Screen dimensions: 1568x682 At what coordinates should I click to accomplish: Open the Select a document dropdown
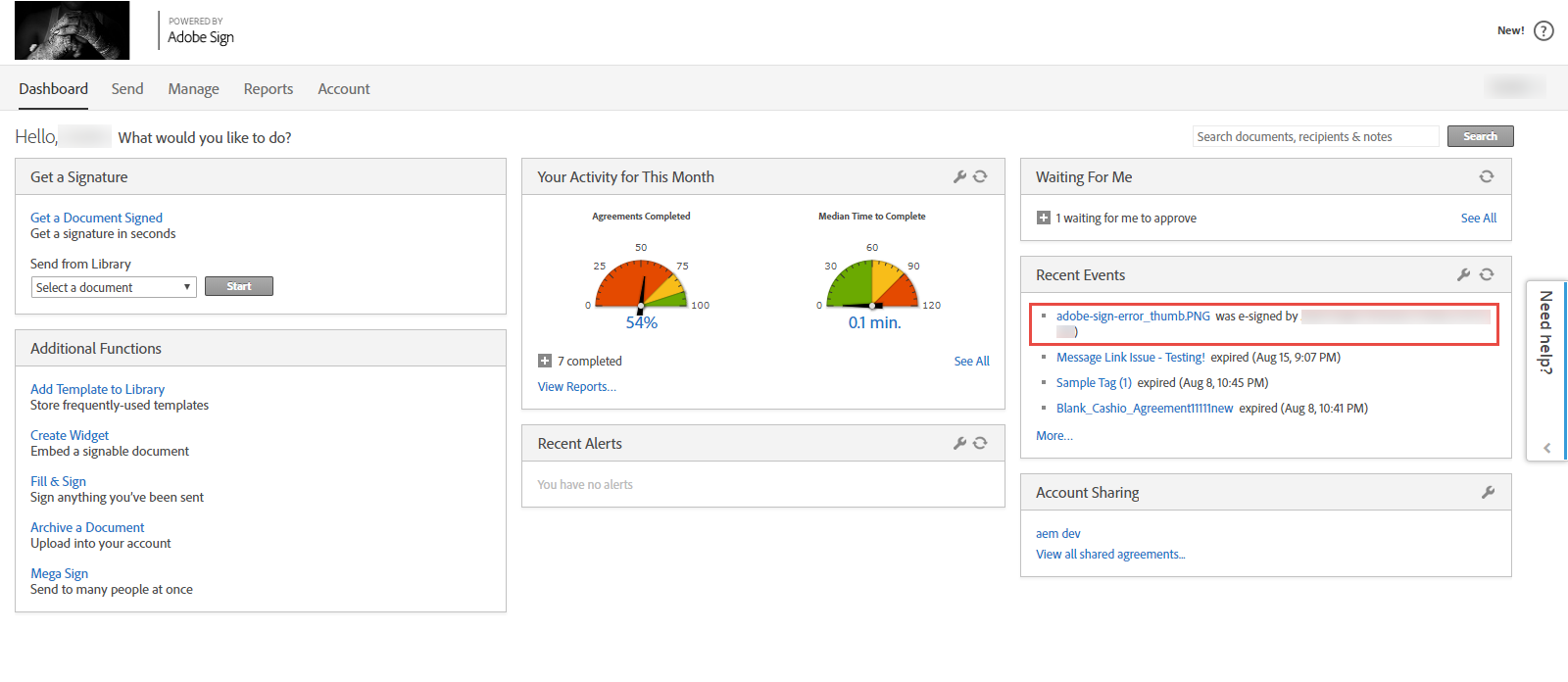114,287
